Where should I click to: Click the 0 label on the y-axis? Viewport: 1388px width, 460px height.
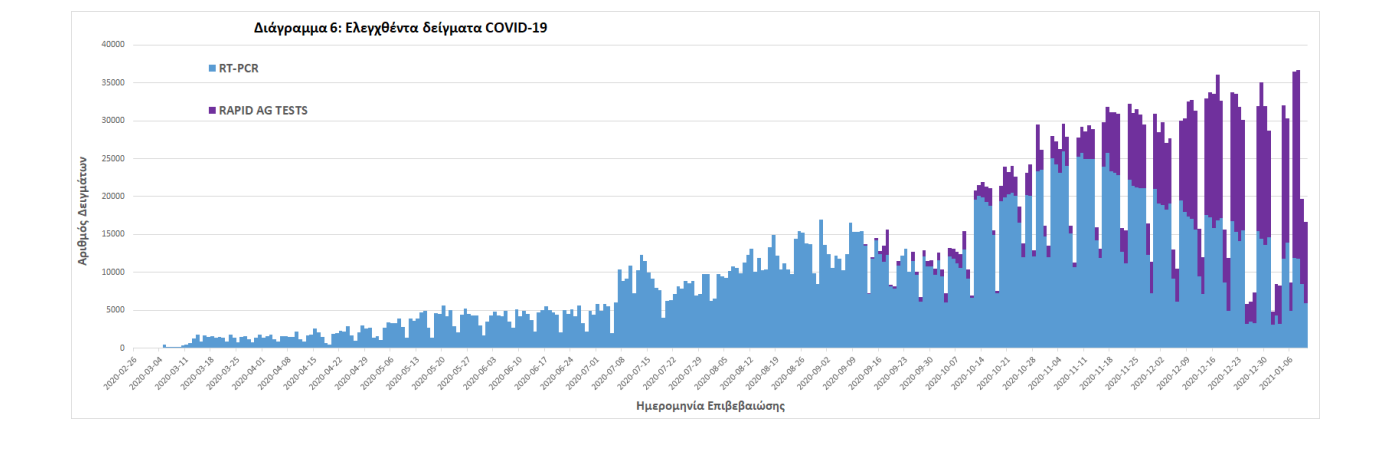click(x=121, y=348)
